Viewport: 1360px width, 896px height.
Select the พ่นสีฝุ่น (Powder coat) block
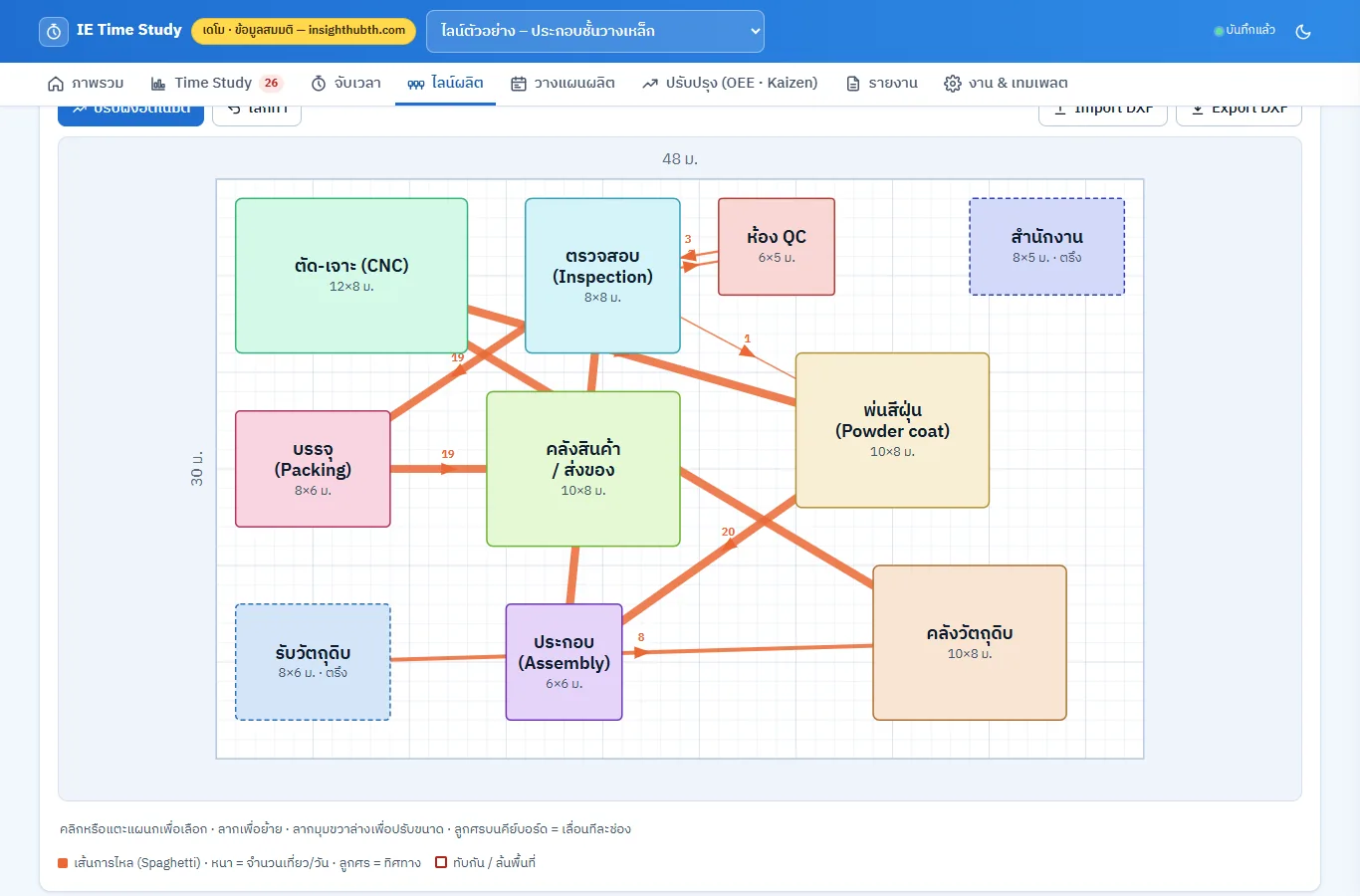[x=892, y=430]
